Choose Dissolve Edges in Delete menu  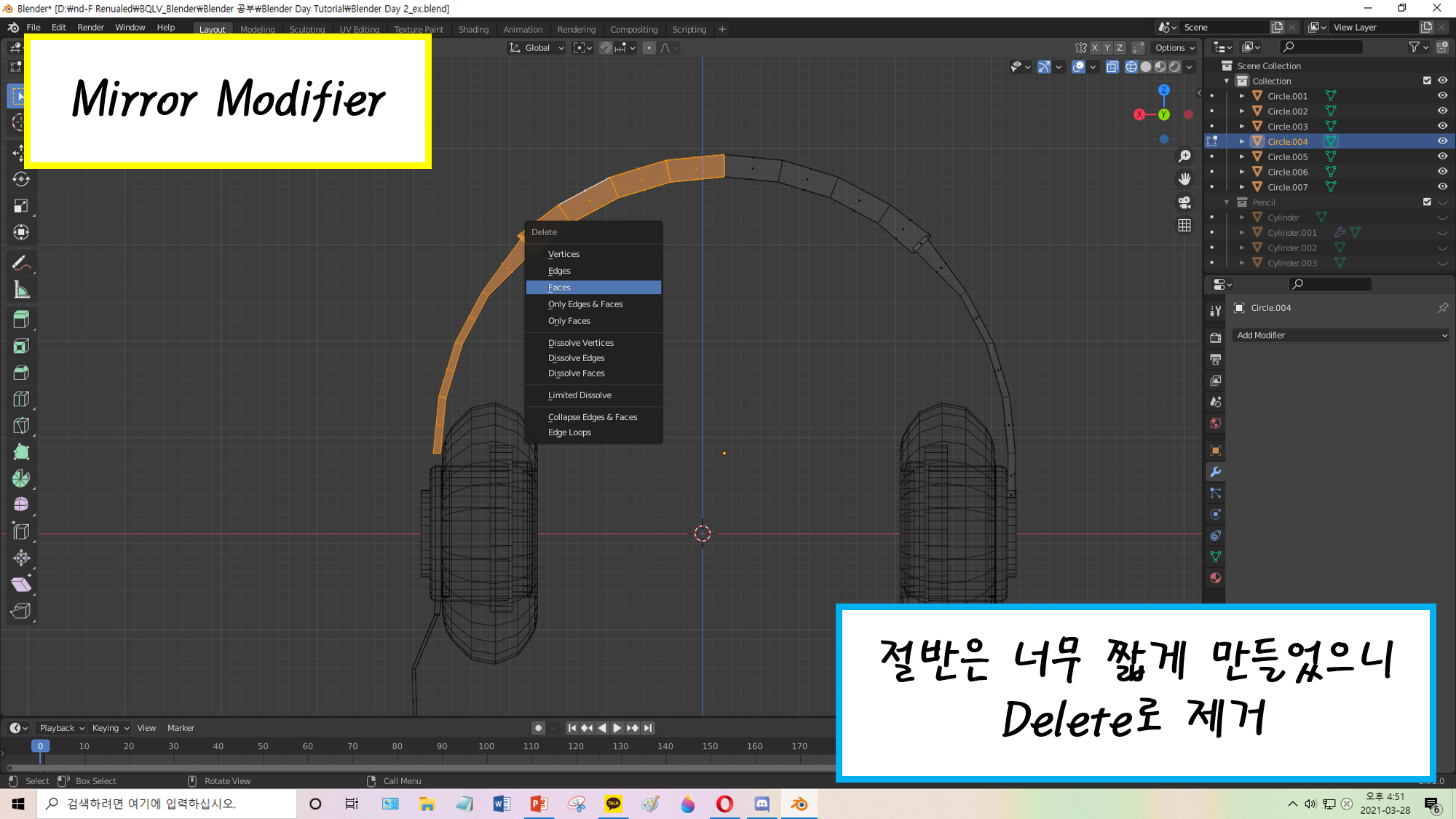(576, 358)
